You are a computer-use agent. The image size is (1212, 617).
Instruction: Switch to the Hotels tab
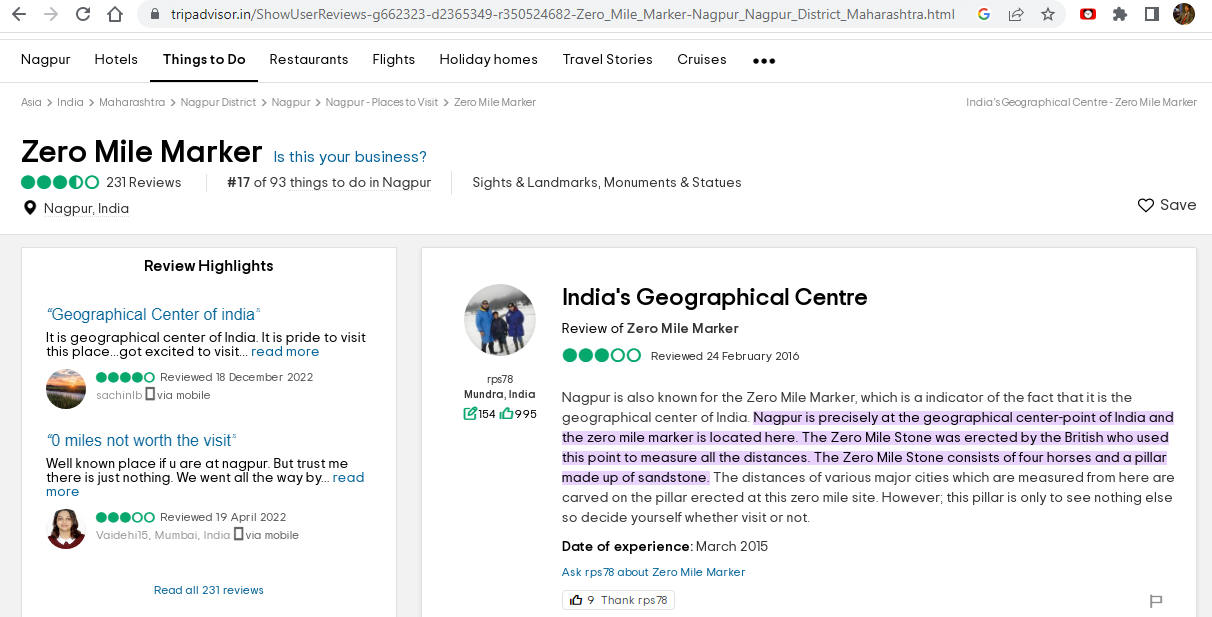[116, 59]
